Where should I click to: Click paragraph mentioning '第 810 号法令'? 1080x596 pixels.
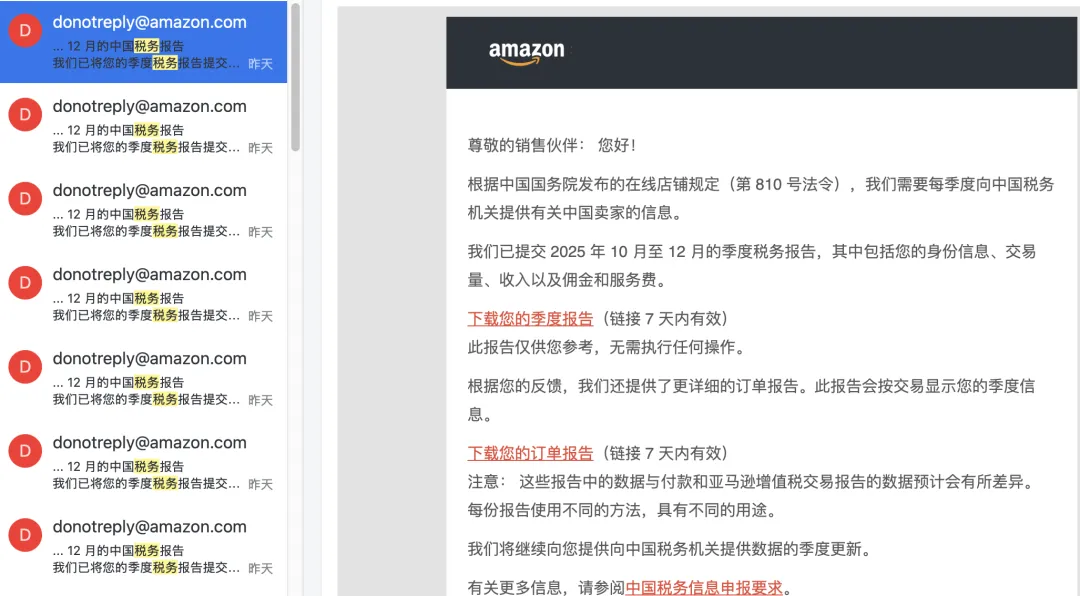(x=761, y=198)
